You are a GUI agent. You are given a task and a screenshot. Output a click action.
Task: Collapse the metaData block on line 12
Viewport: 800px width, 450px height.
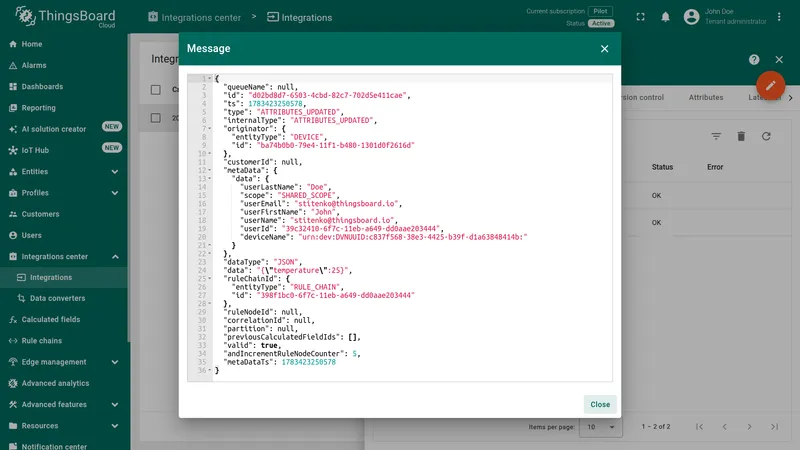(210, 170)
